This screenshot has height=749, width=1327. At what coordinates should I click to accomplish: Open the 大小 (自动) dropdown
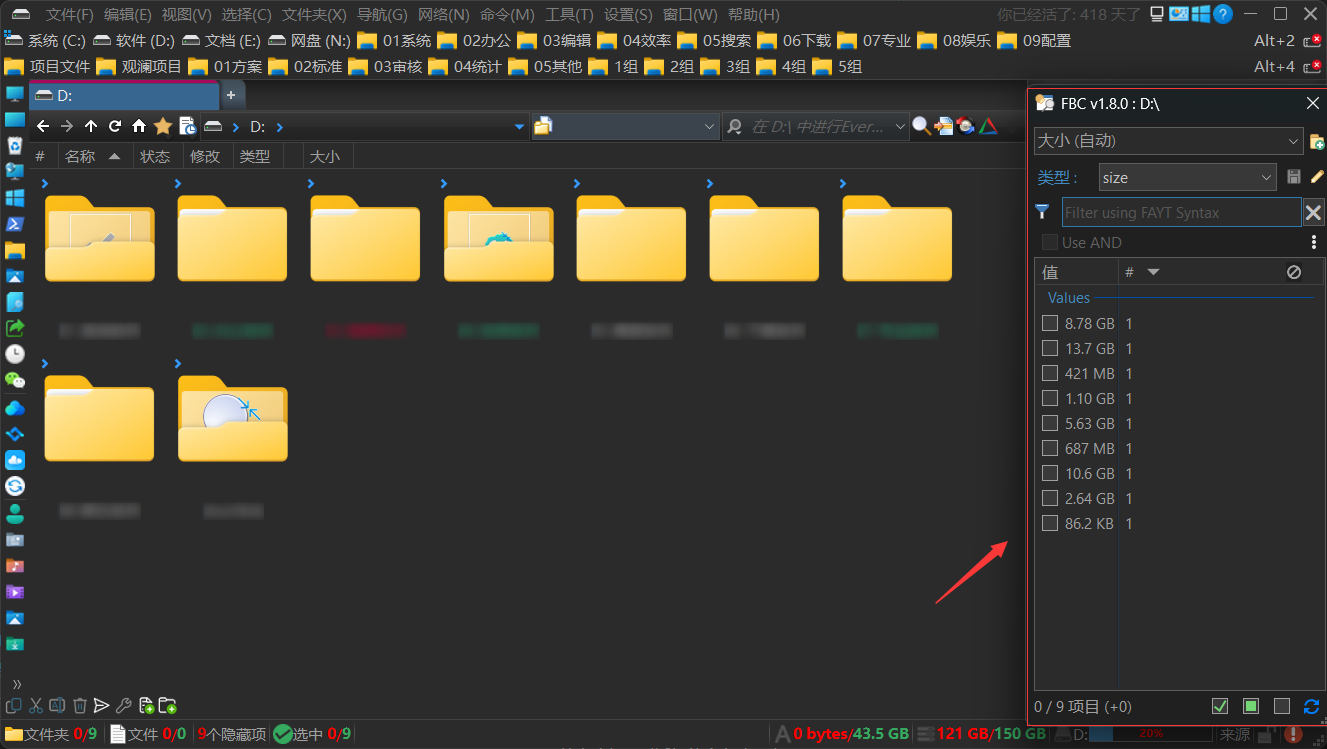1168,141
